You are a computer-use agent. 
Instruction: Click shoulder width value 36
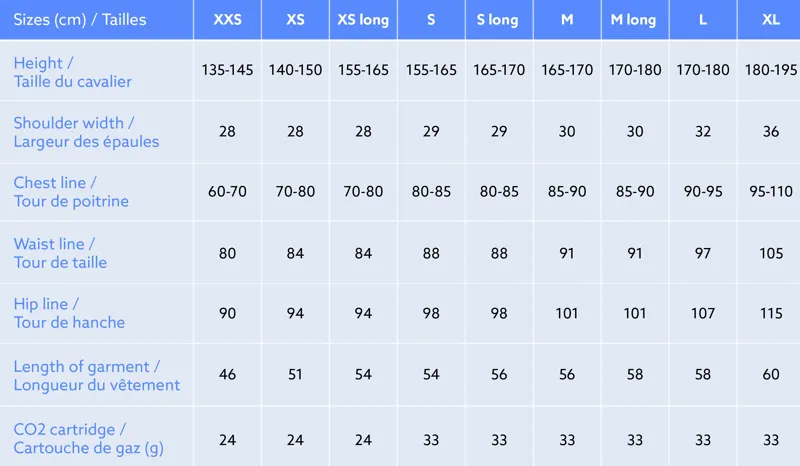click(770, 131)
